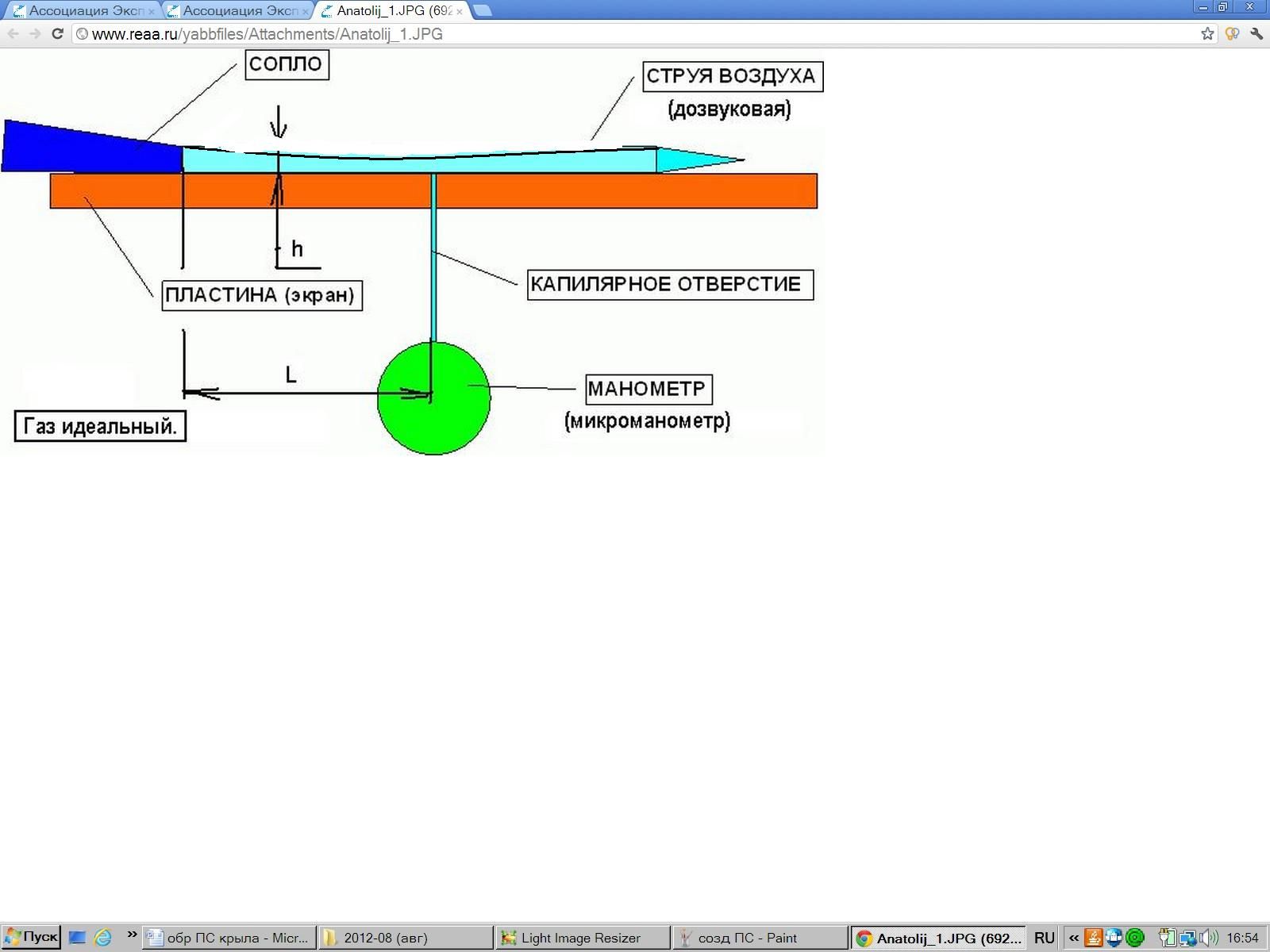Expand hidden system tray icons chevron
This screenshot has width=1270, height=952.
pos(1073,938)
